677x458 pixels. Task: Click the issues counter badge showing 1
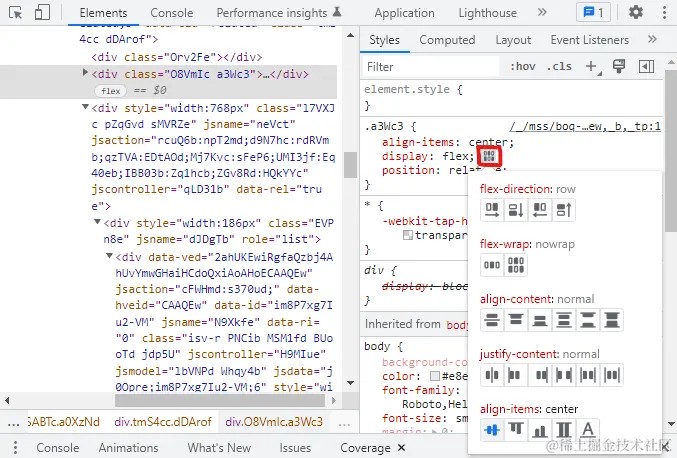594,12
